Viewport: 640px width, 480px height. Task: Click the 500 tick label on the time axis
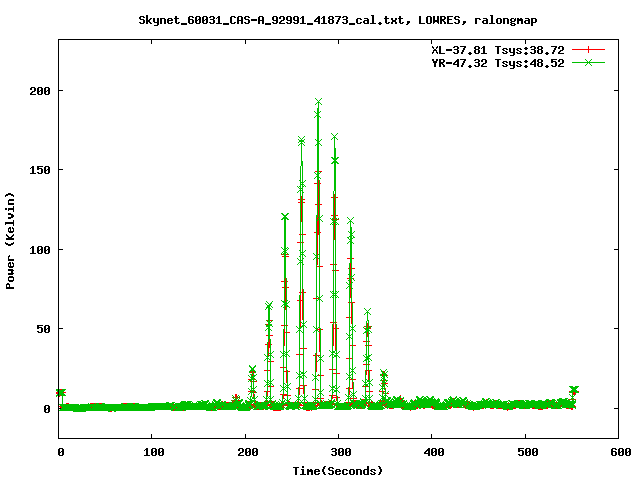527,452
